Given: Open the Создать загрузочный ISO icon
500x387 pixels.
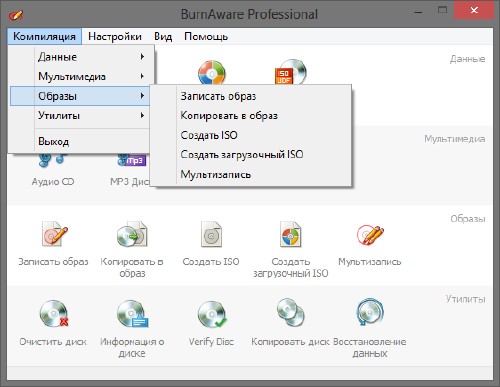Looking at the screenshot, I should (290, 234).
